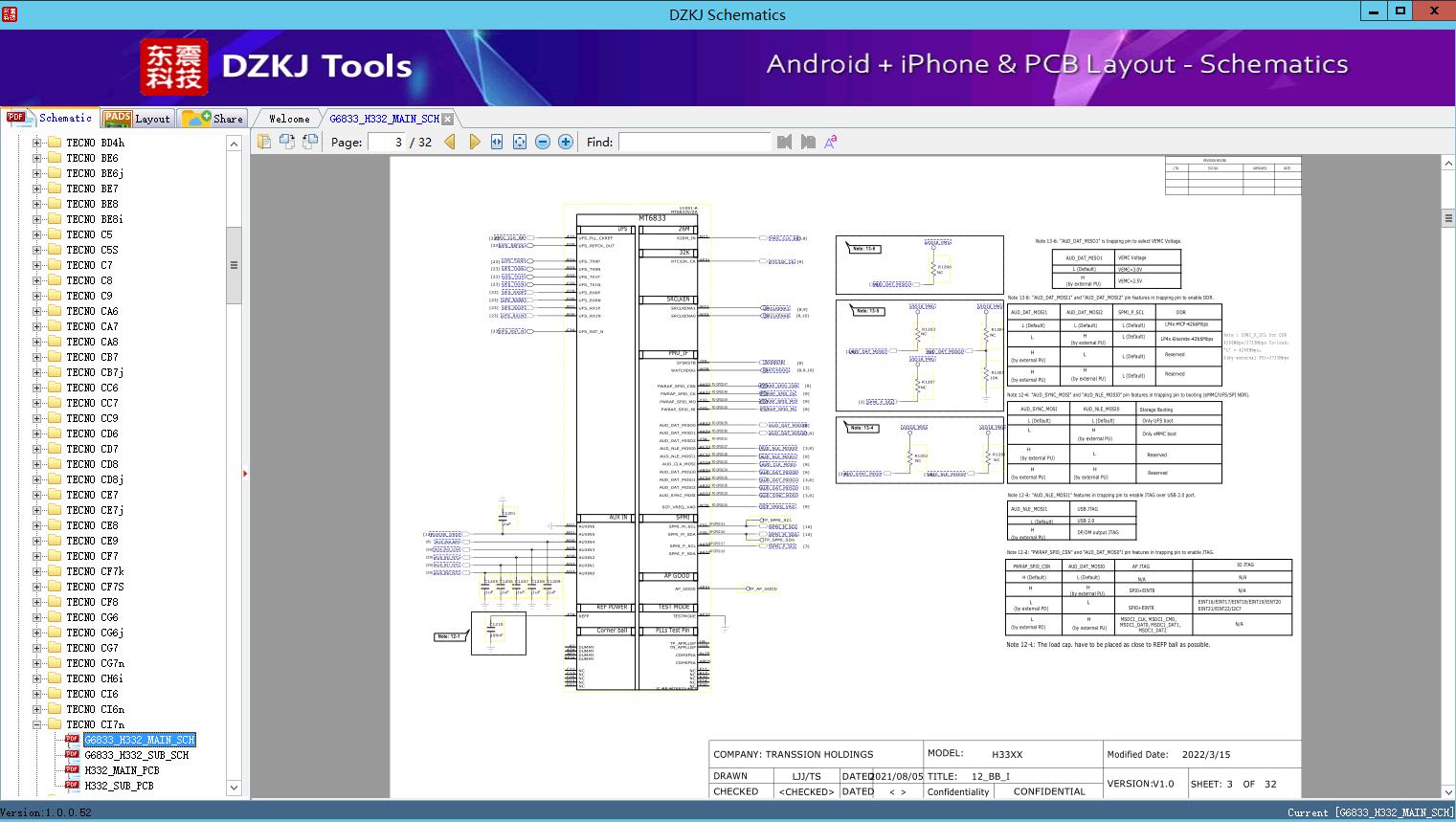The height and width of the screenshot is (822, 1456).
Task: Click the fit page icon
Action: [520, 142]
